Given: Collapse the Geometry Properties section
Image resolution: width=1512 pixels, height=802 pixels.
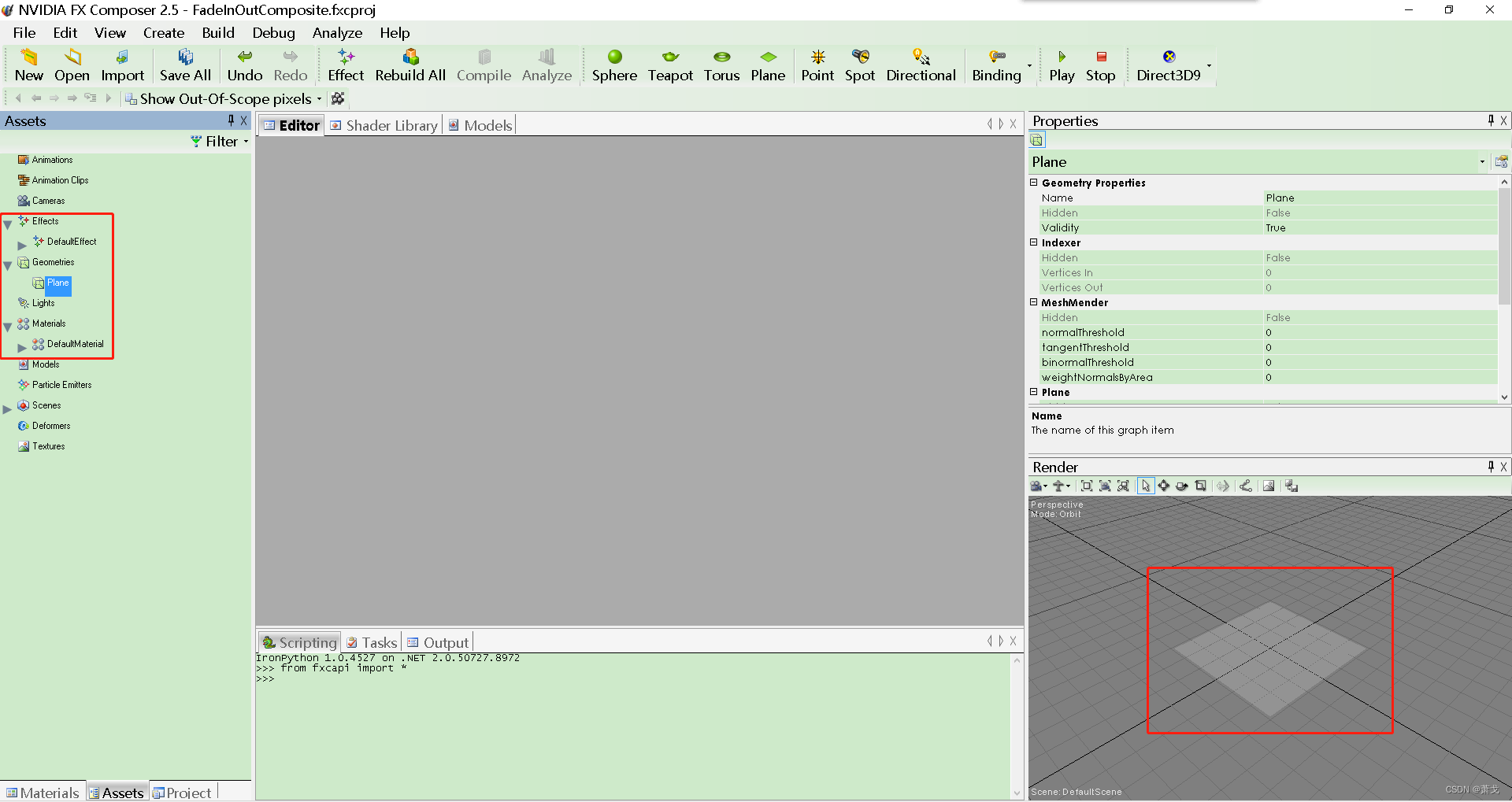Looking at the screenshot, I should [x=1034, y=182].
